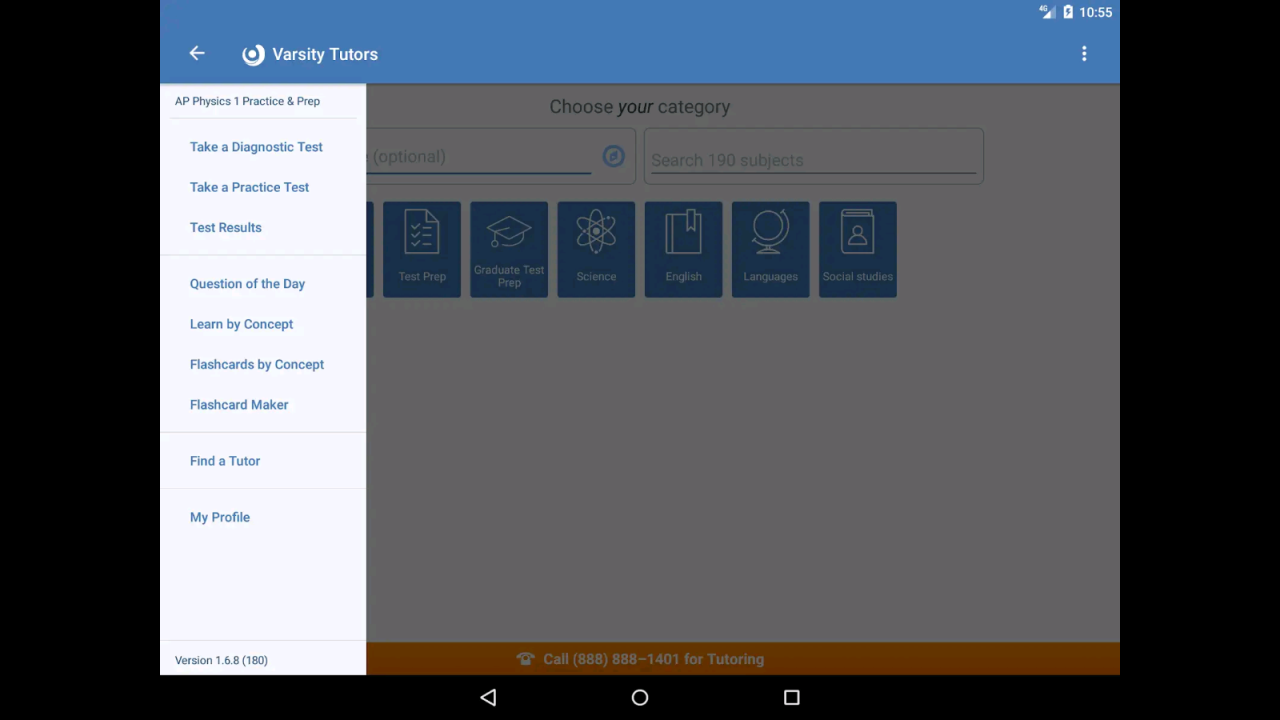Tap the Android back navigation button
Image resolution: width=1280 pixels, height=720 pixels.
pyautogui.click(x=488, y=697)
